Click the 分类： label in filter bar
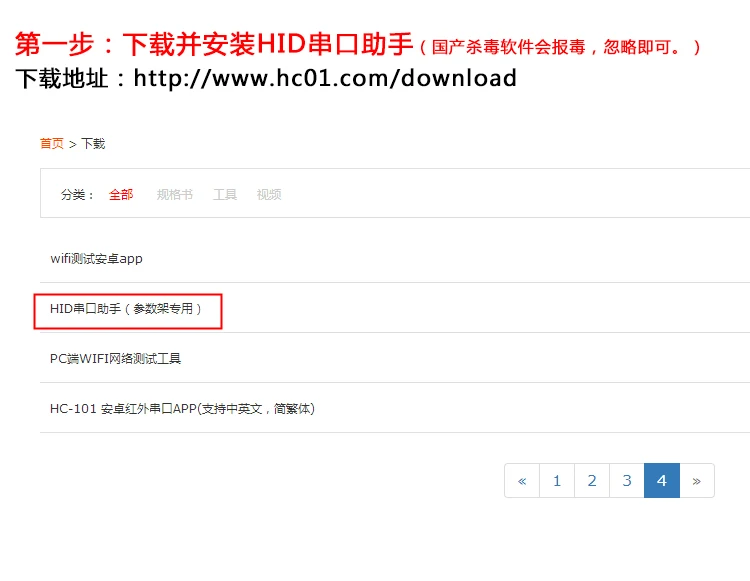The width and height of the screenshot is (750, 581). (x=77, y=195)
